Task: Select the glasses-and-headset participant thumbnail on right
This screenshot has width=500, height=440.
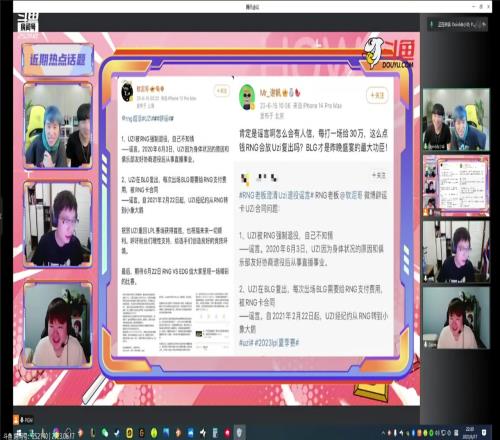Action: click(456, 252)
